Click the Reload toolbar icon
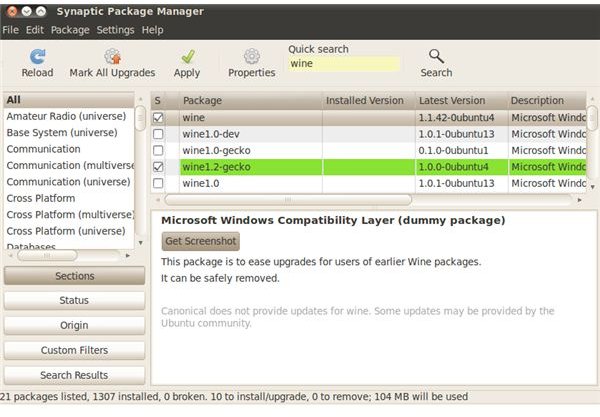This screenshot has width=600, height=417. pos(38,57)
